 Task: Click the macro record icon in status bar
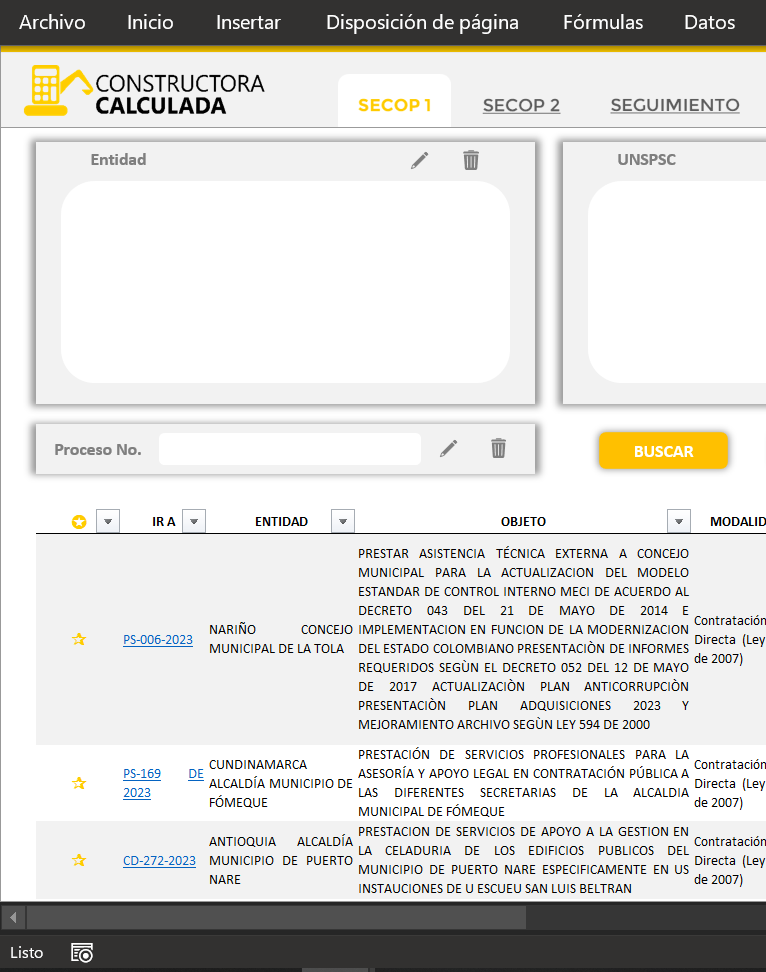(82, 953)
